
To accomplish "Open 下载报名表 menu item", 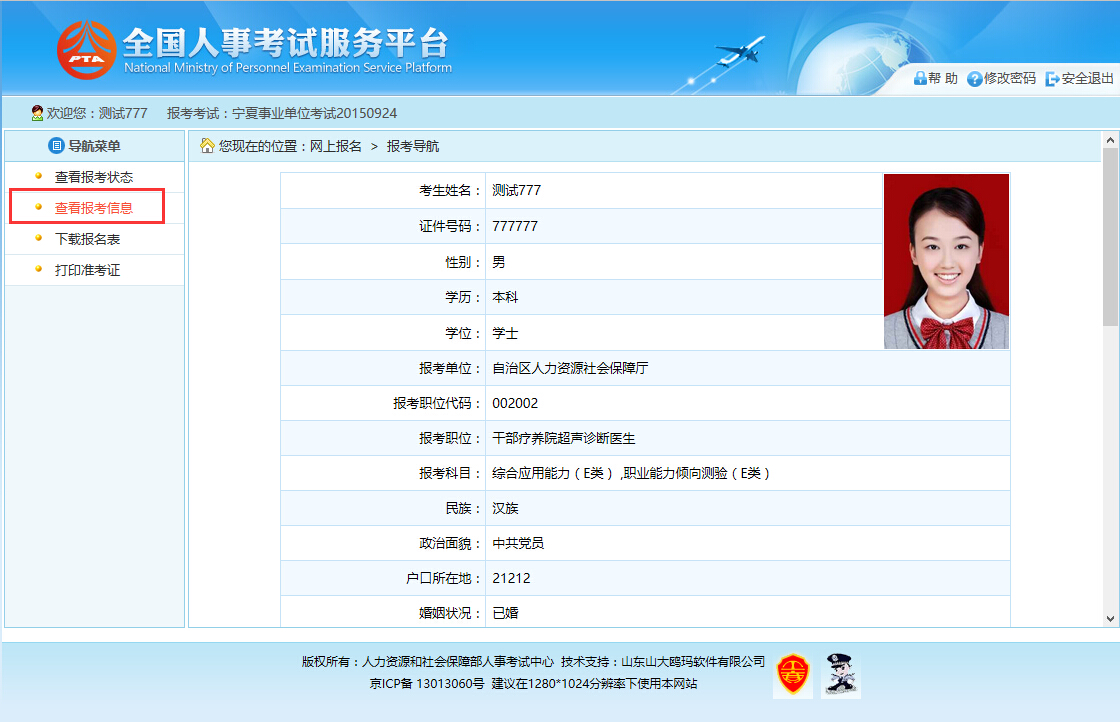I will [87, 239].
